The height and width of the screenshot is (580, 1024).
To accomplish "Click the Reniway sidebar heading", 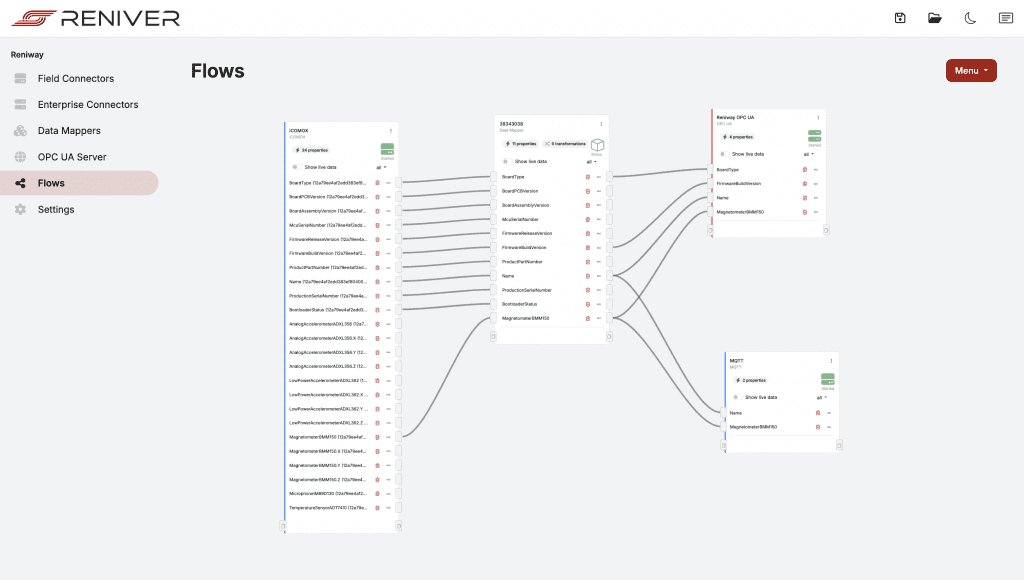I will point(27,55).
